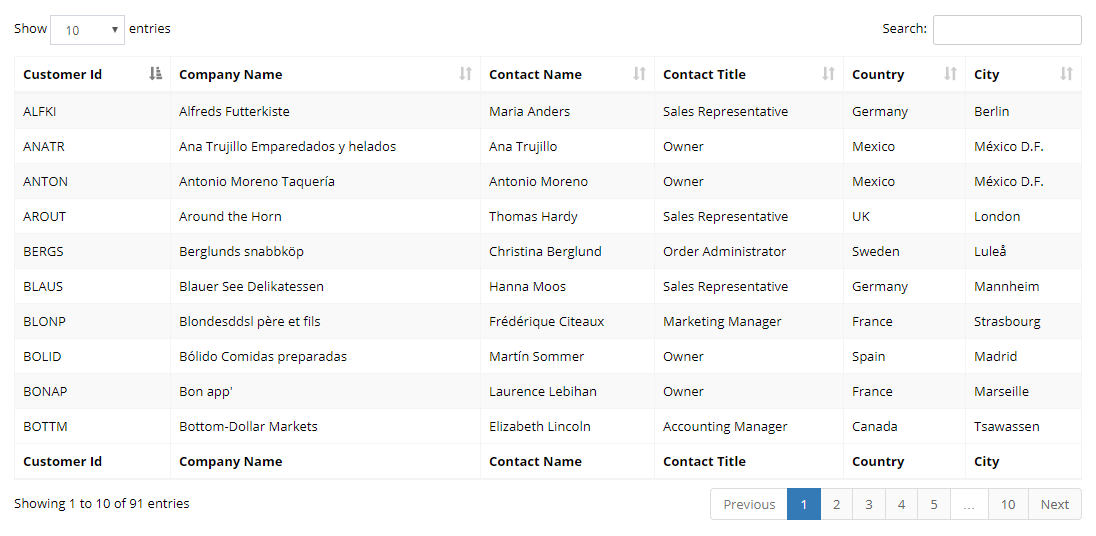Navigate to page 5

click(933, 504)
